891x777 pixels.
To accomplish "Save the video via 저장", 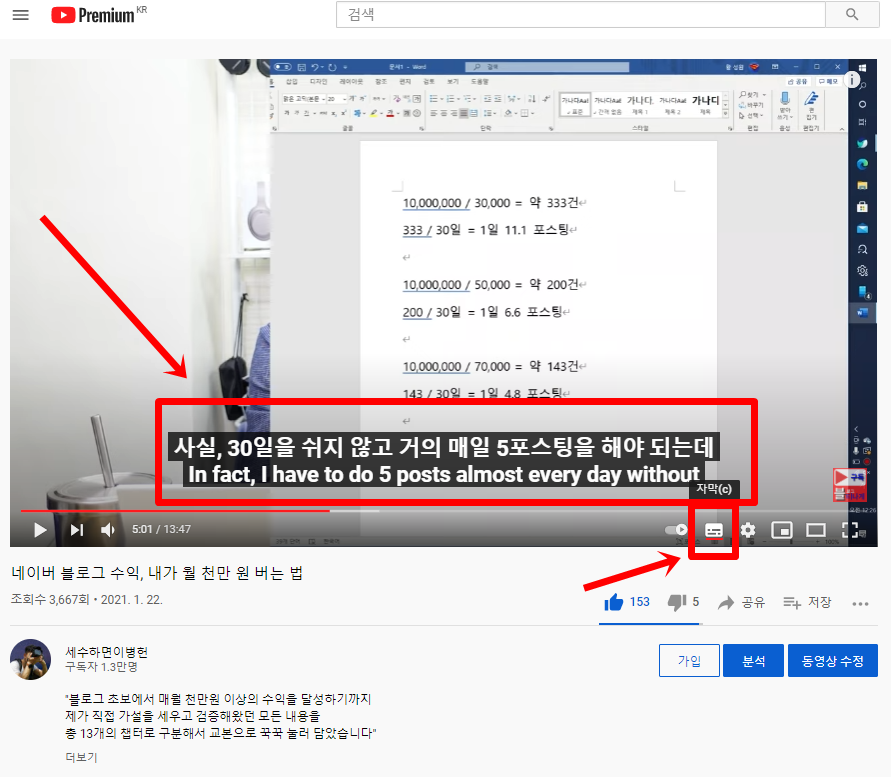I will (x=807, y=602).
